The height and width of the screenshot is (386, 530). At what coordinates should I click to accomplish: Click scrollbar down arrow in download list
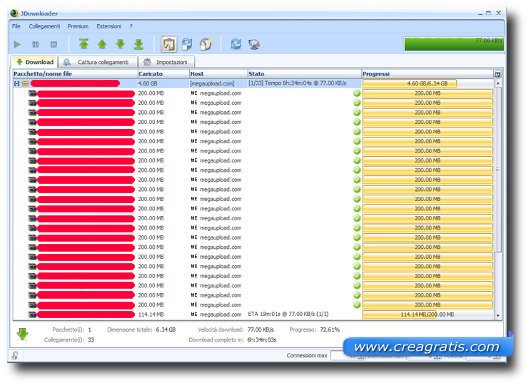tap(498, 315)
